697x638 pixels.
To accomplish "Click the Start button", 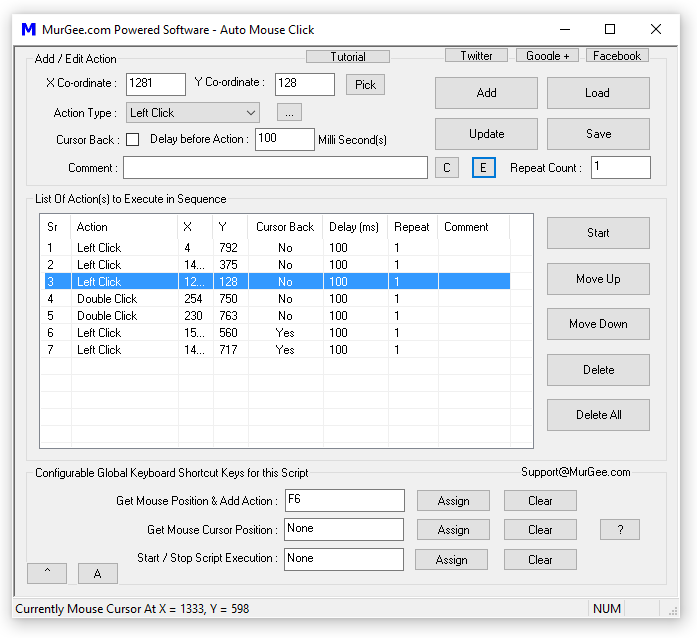I will click(598, 233).
